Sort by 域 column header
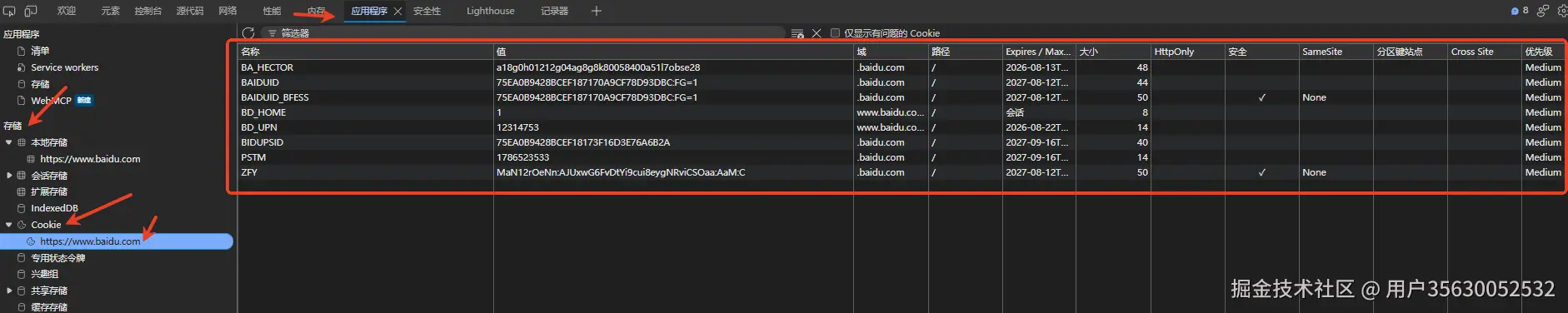Screen dimensions: 1568x313 [891, 52]
